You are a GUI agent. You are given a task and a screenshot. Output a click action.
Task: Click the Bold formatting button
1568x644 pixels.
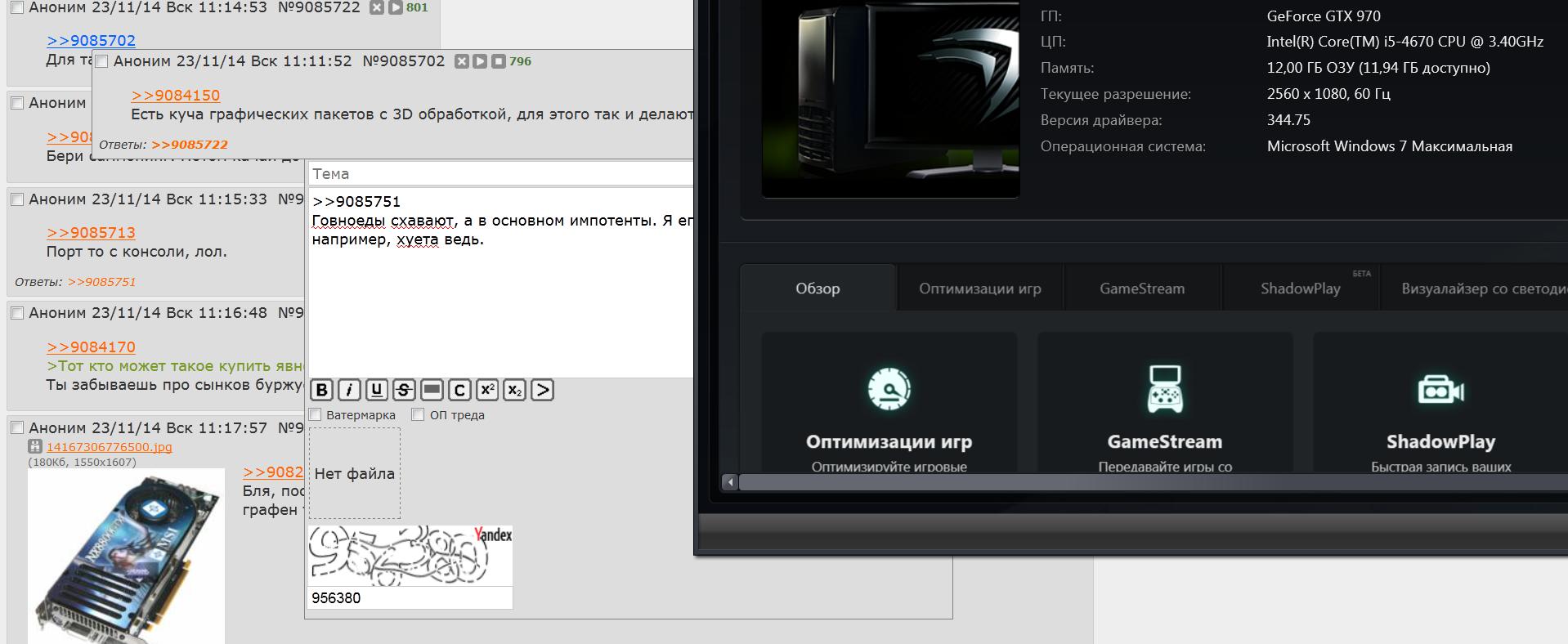coord(322,390)
